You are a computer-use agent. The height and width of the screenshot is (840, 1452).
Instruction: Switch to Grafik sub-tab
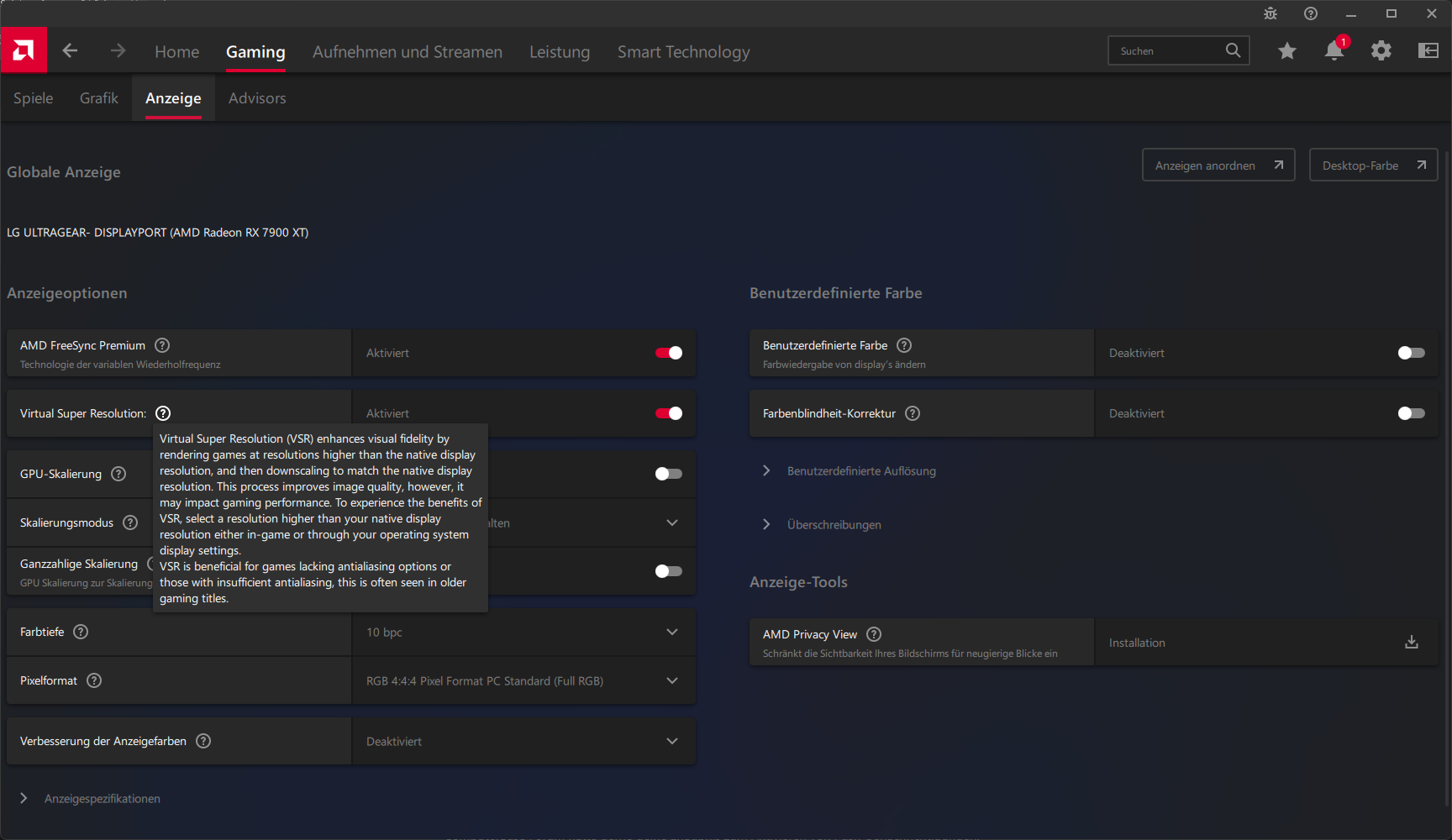pos(99,98)
